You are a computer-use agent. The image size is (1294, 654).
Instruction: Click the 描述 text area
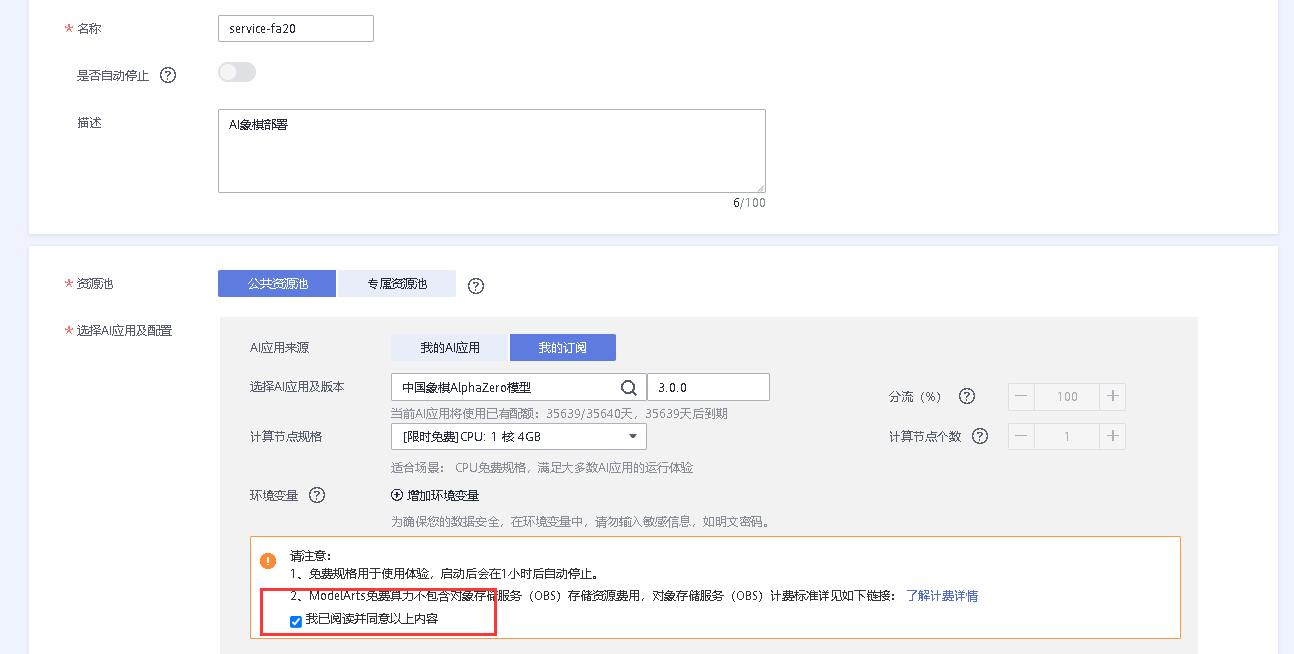point(492,151)
